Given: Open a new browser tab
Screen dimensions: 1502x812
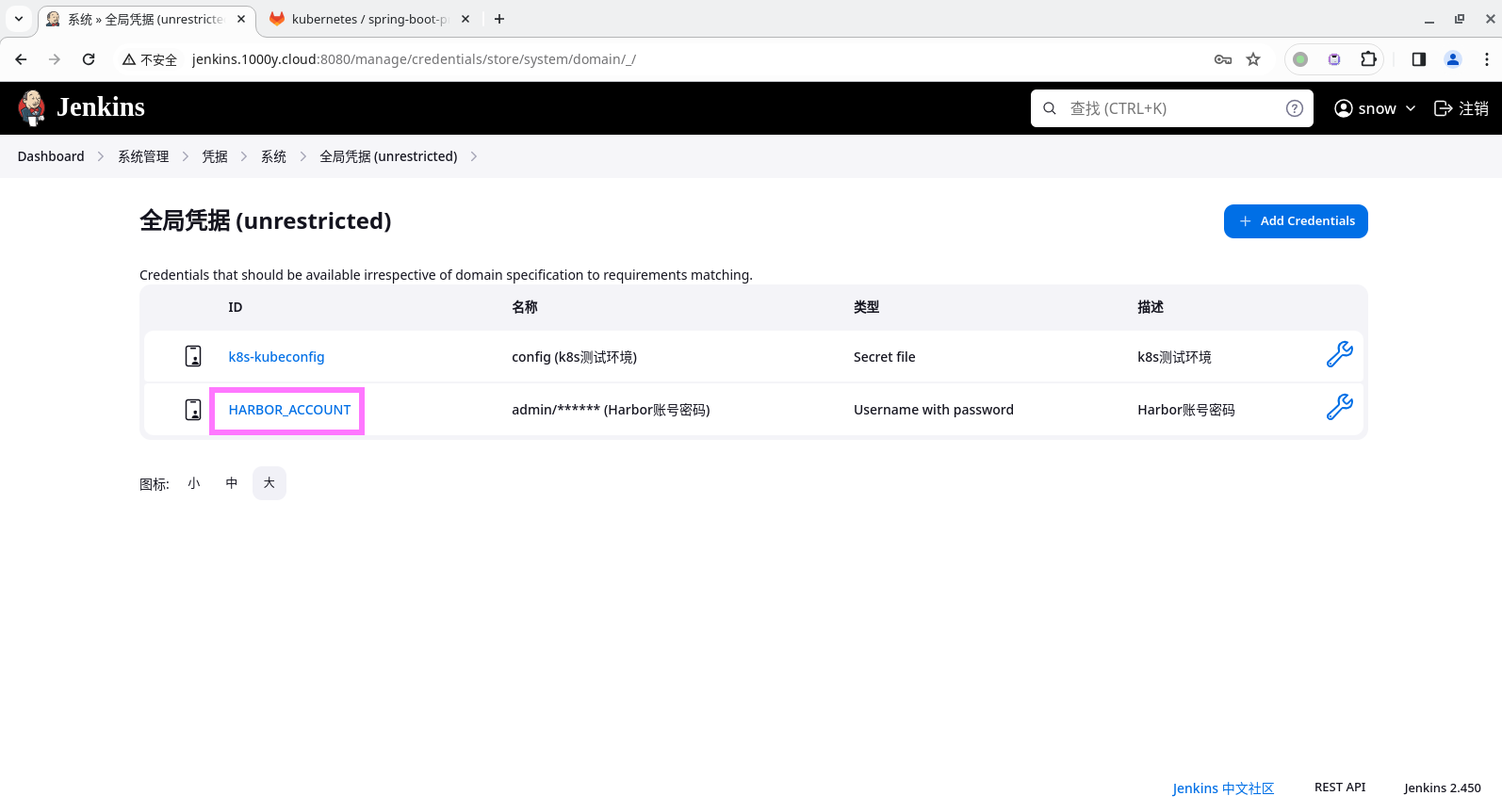Looking at the screenshot, I should pos(499,19).
